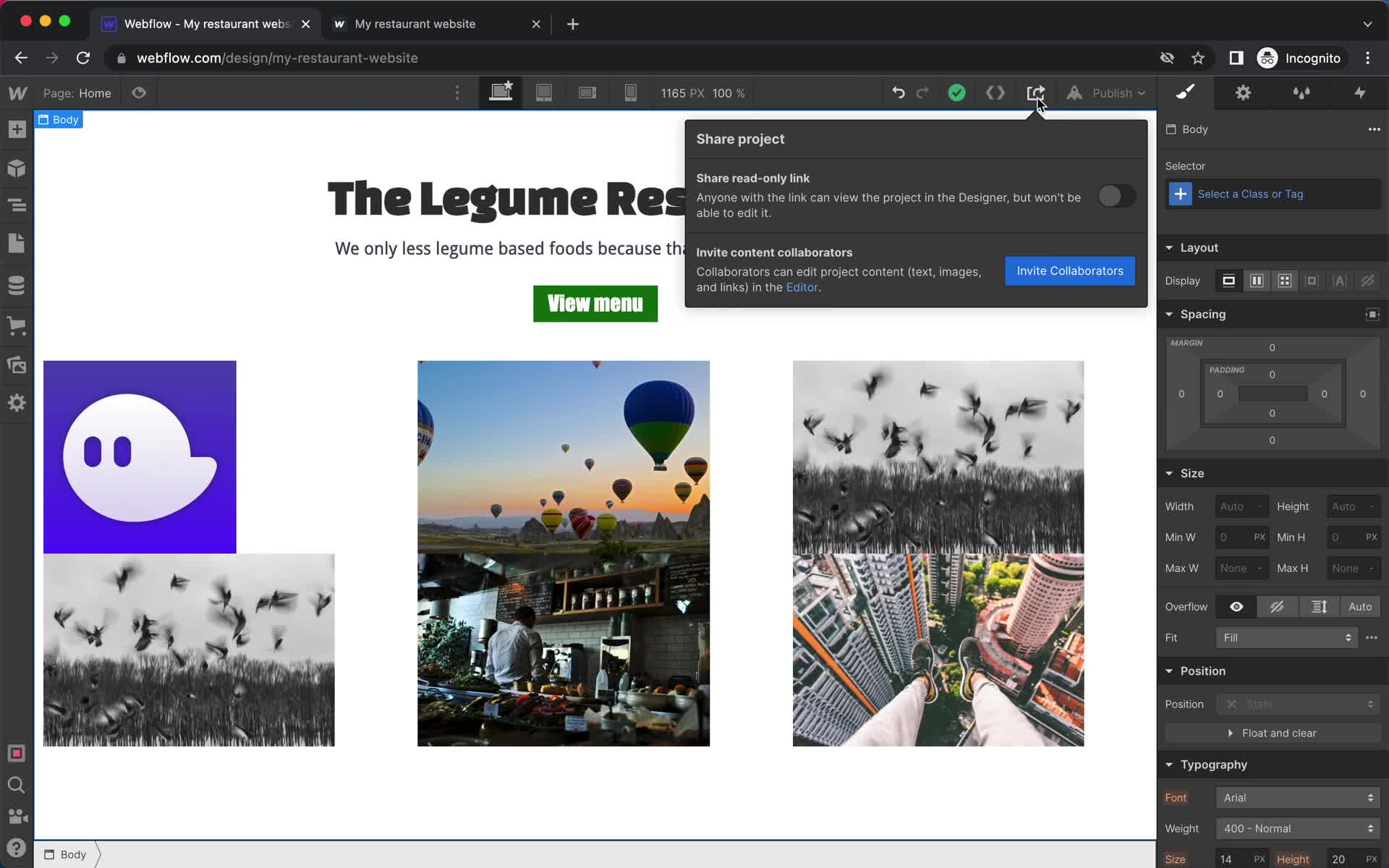Open the Add elements panel
Viewport: 1389px width, 868px height.
tap(17, 130)
